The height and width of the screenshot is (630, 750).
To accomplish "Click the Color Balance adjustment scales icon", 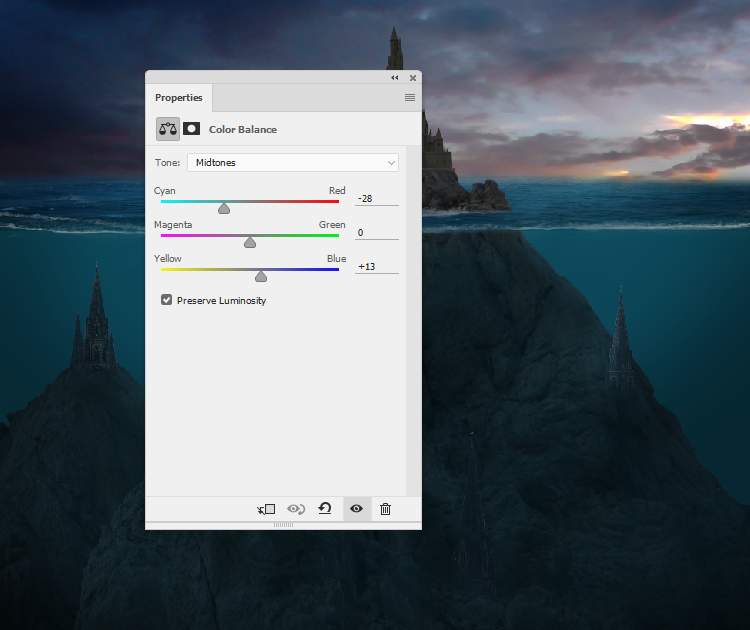I will pyautogui.click(x=168, y=129).
